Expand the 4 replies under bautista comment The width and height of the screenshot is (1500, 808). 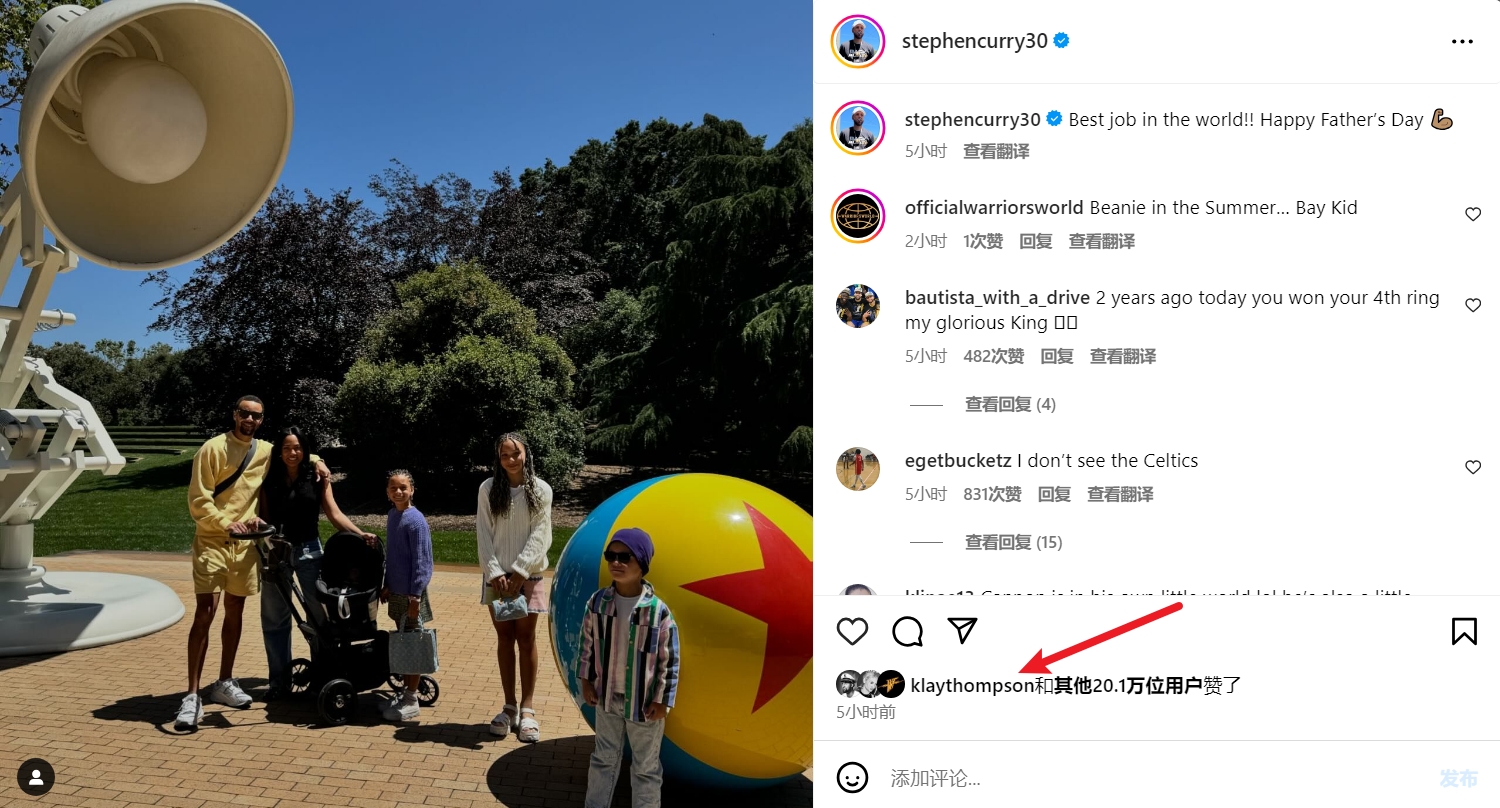pyautogui.click(x=1010, y=404)
